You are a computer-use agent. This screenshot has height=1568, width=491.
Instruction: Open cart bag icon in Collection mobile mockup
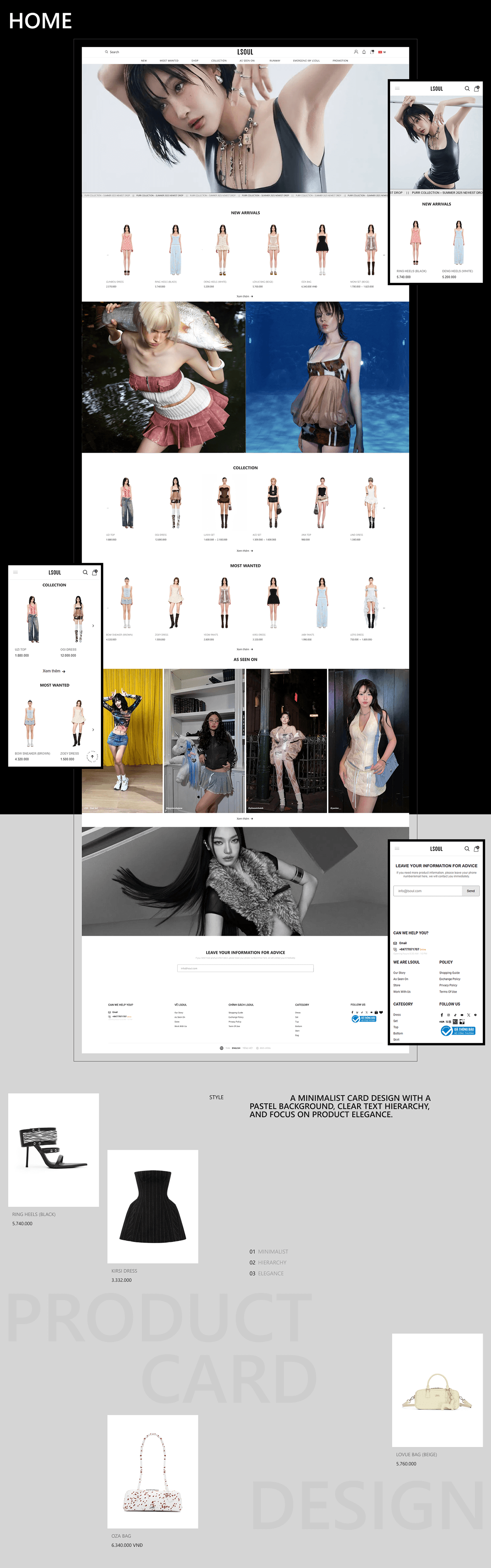[x=94, y=572]
